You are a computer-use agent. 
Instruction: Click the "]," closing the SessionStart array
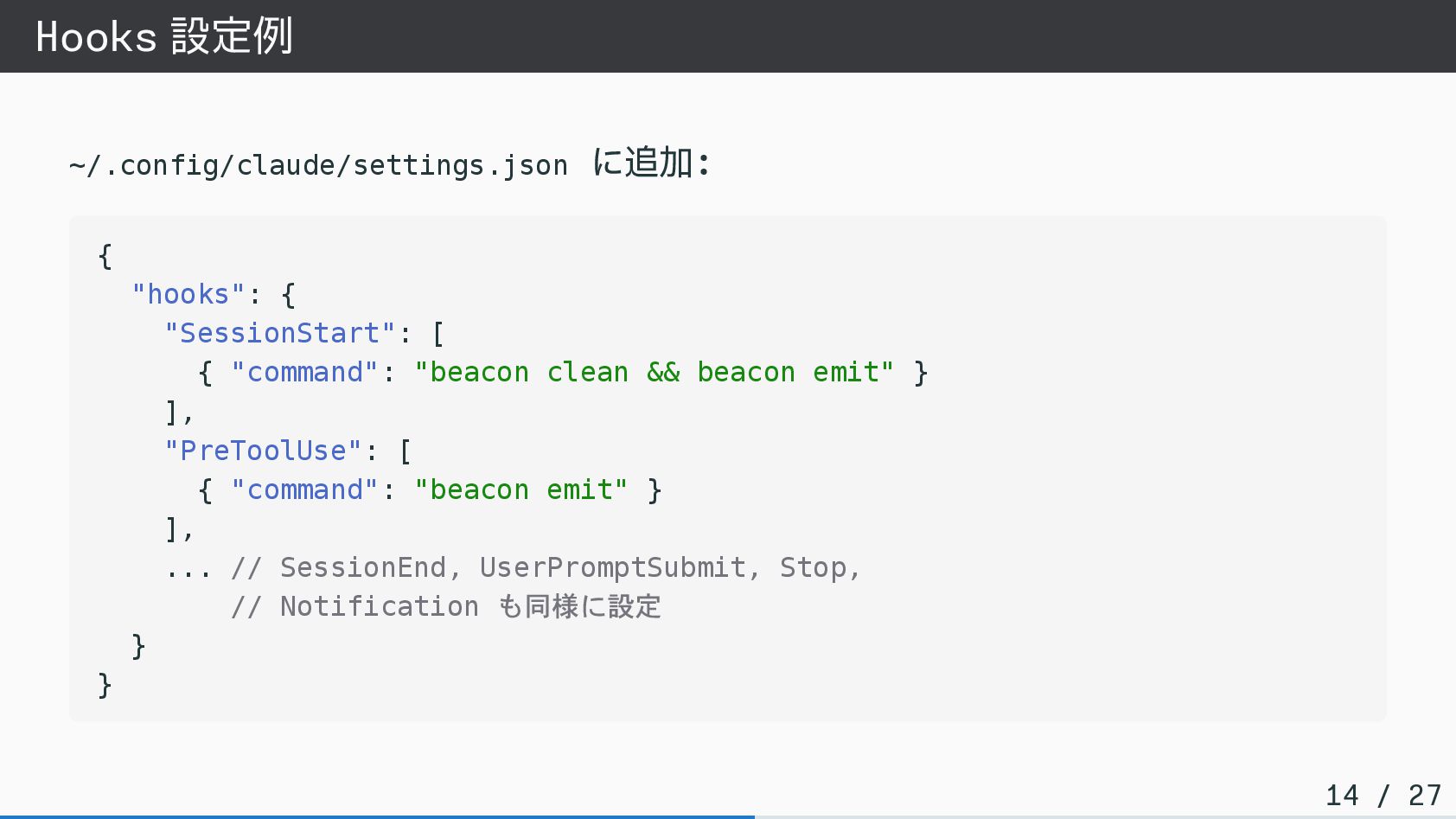179,412
